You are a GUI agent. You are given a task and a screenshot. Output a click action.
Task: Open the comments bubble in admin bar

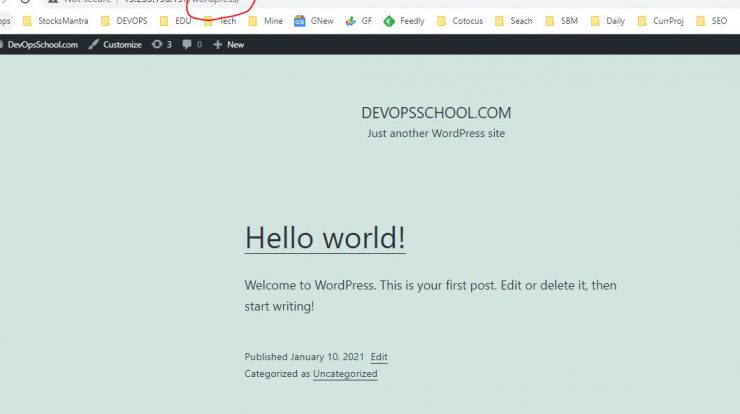192,44
